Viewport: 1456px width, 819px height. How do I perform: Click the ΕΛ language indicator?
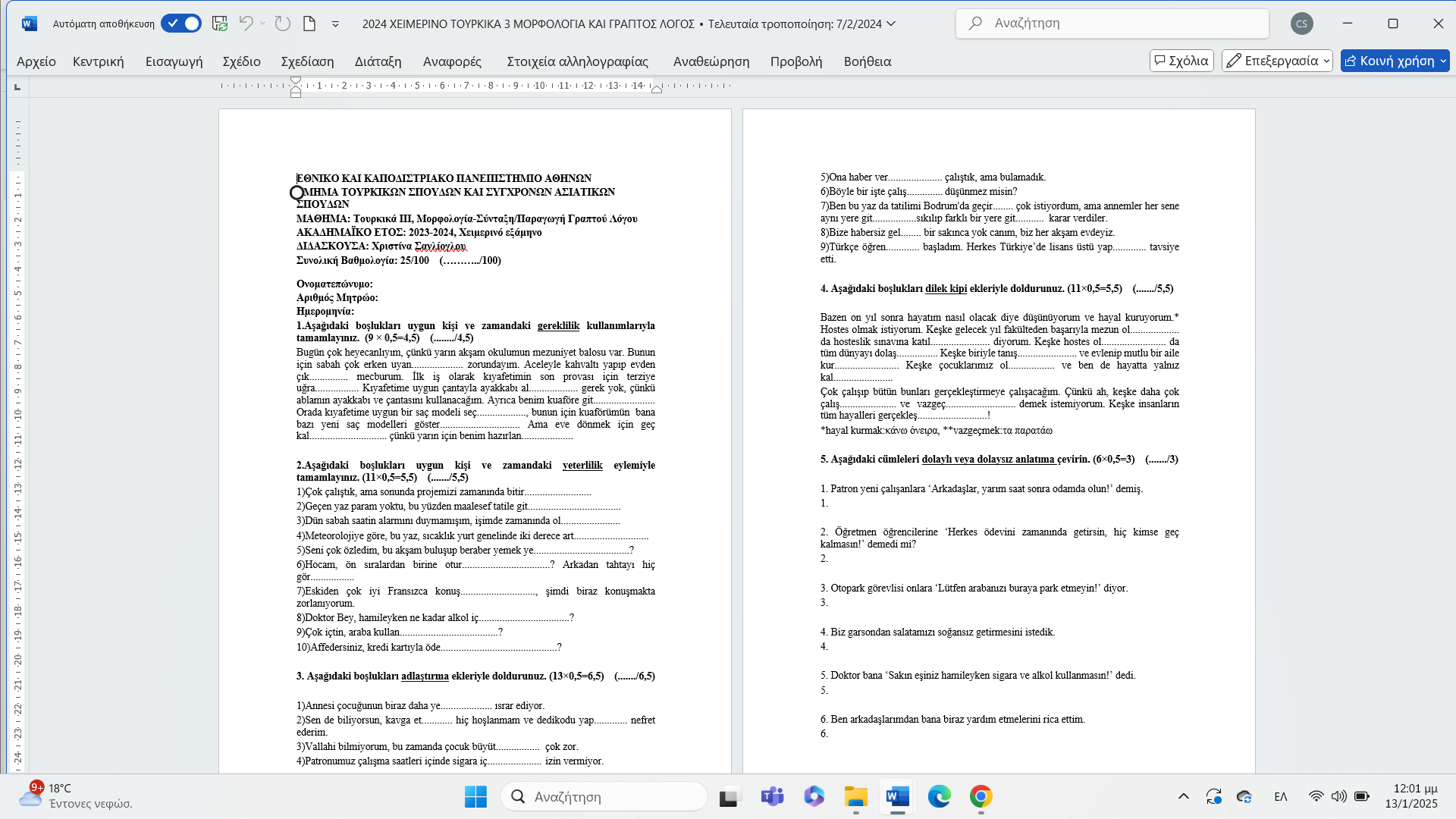click(x=1281, y=796)
